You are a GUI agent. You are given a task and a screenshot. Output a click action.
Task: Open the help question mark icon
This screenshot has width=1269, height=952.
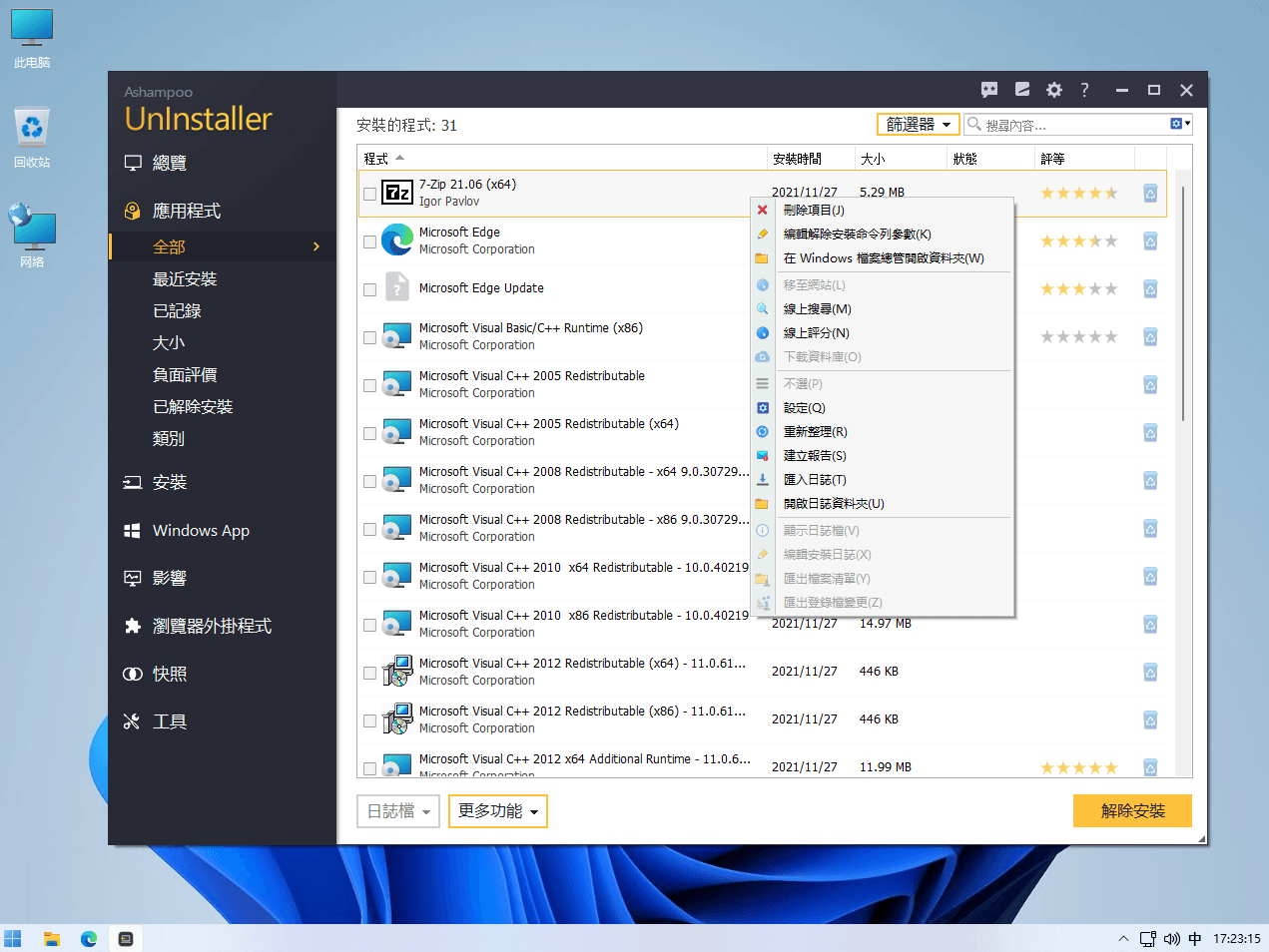[1084, 90]
